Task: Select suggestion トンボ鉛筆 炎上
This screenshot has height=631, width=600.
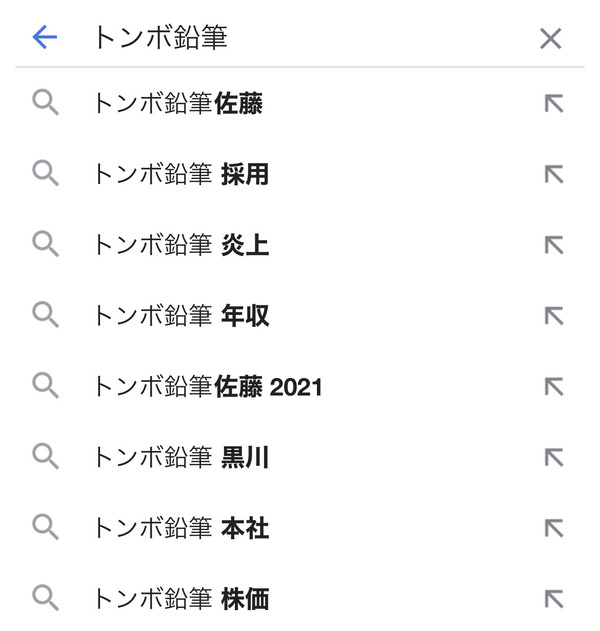Action: coord(300,245)
